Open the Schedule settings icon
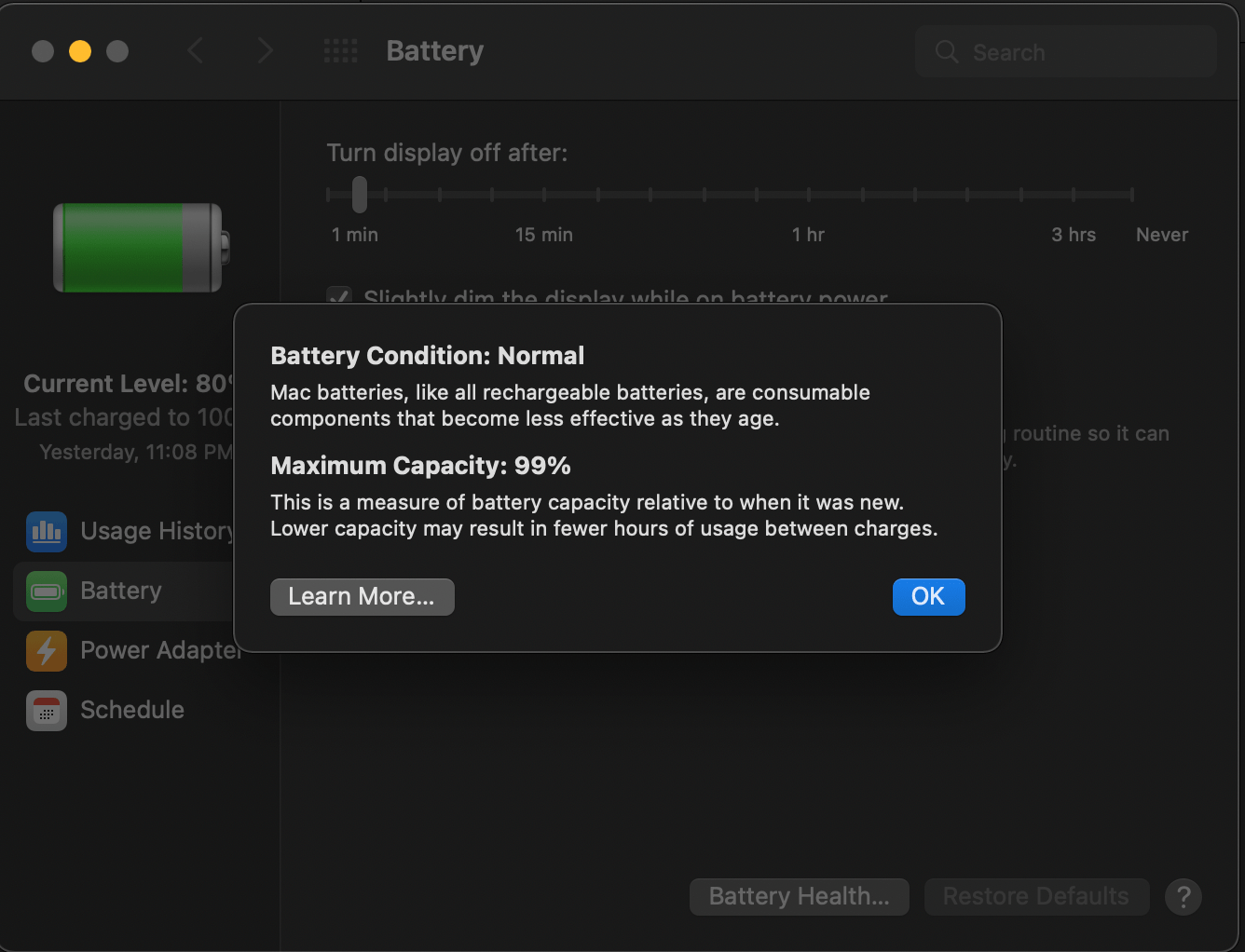Viewport: 1245px width, 952px height. pyautogui.click(x=47, y=711)
